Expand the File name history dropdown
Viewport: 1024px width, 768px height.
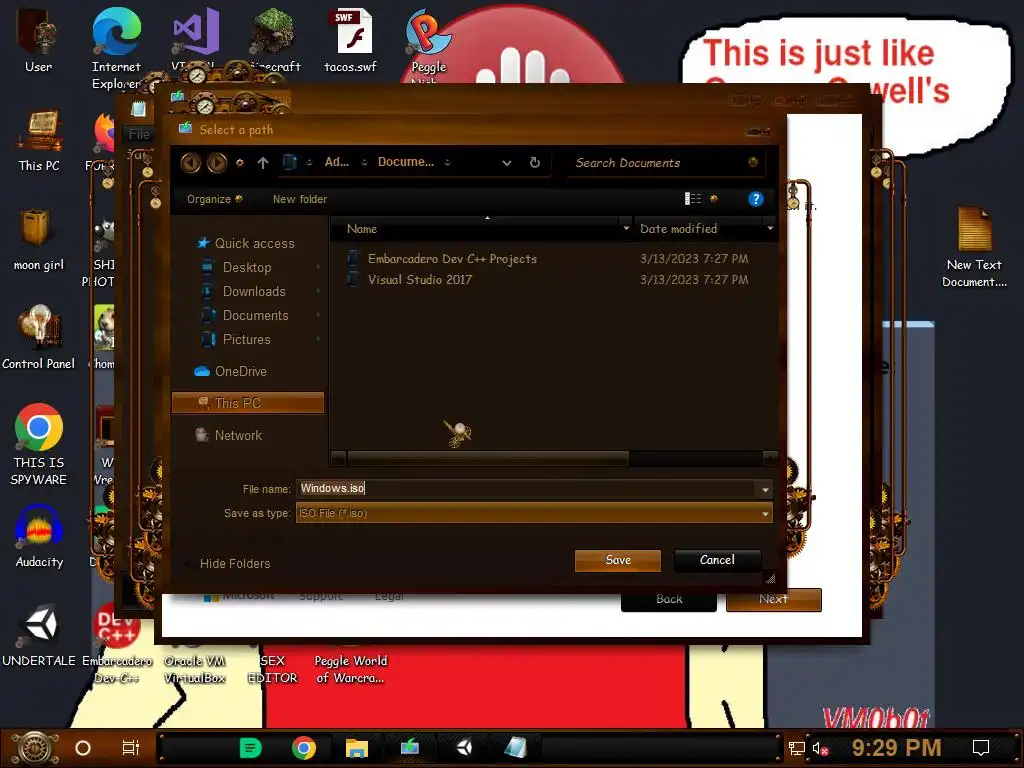click(x=765, y=489)
